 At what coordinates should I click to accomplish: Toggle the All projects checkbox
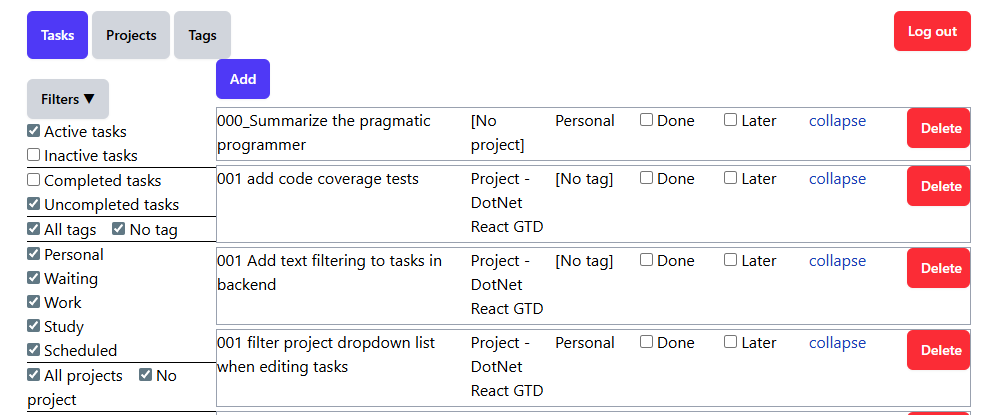[x=34, y=375]
